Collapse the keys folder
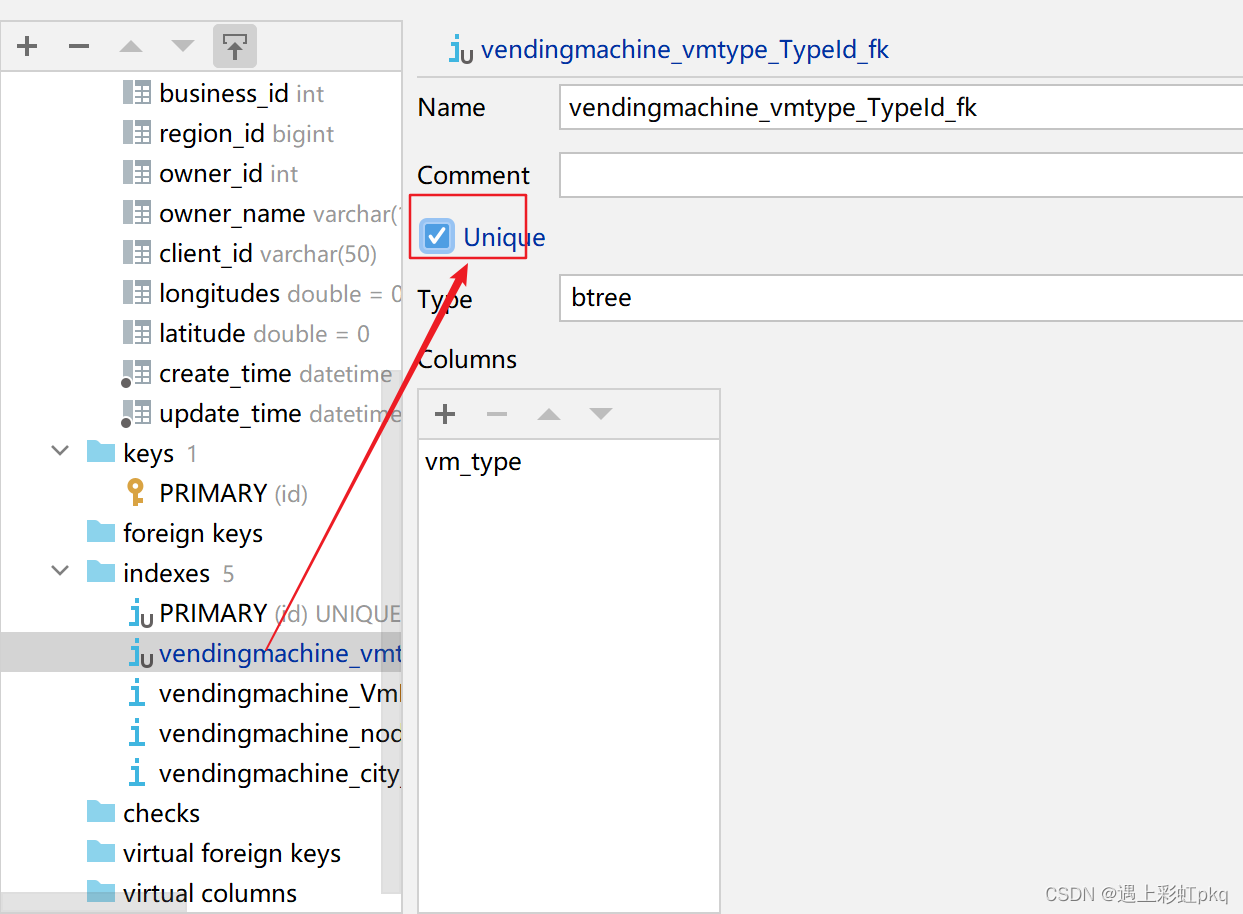1243x914 pixels. [59, 451]
